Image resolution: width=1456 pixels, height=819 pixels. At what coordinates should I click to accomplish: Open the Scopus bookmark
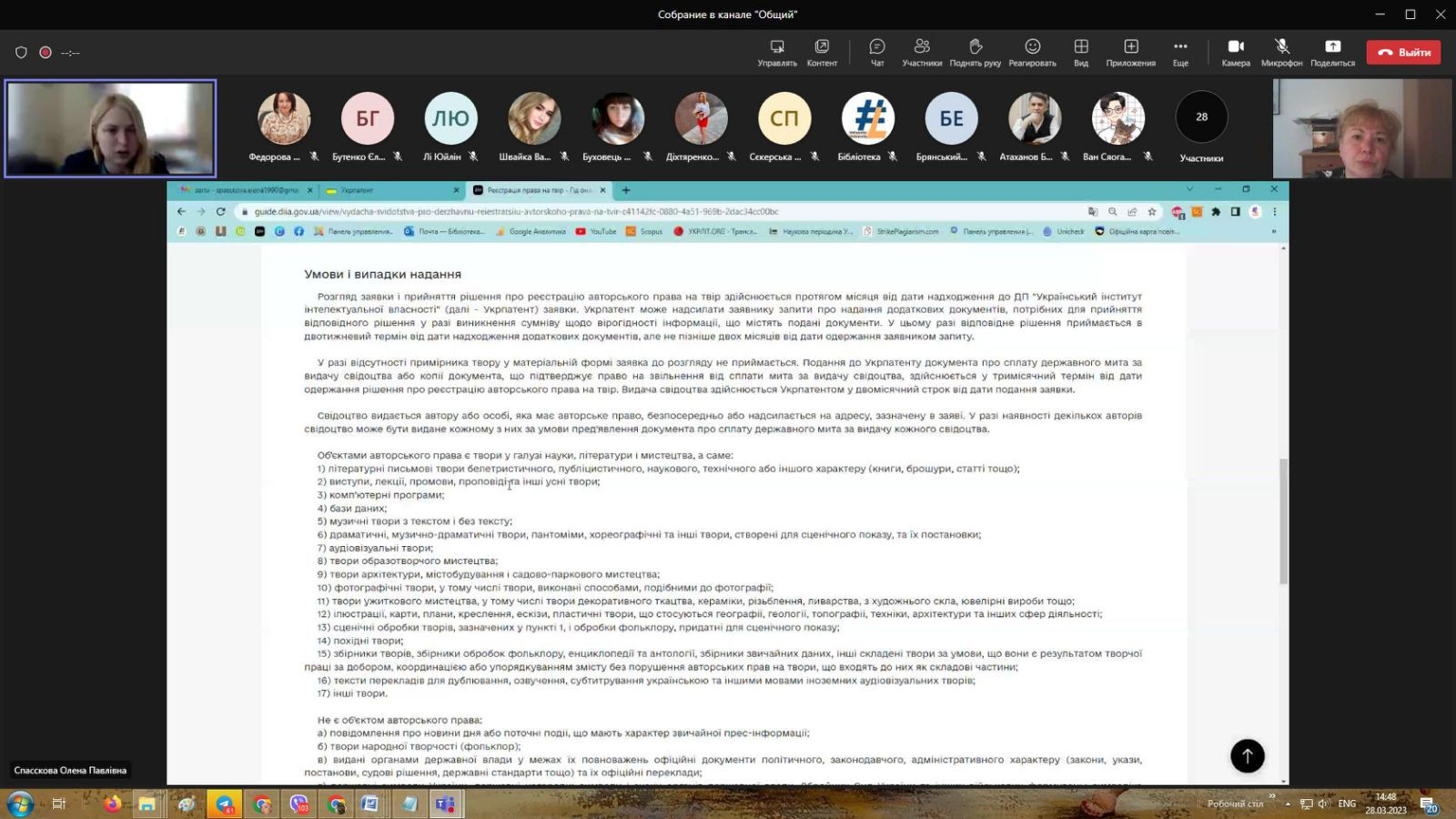tap(644, 231)
